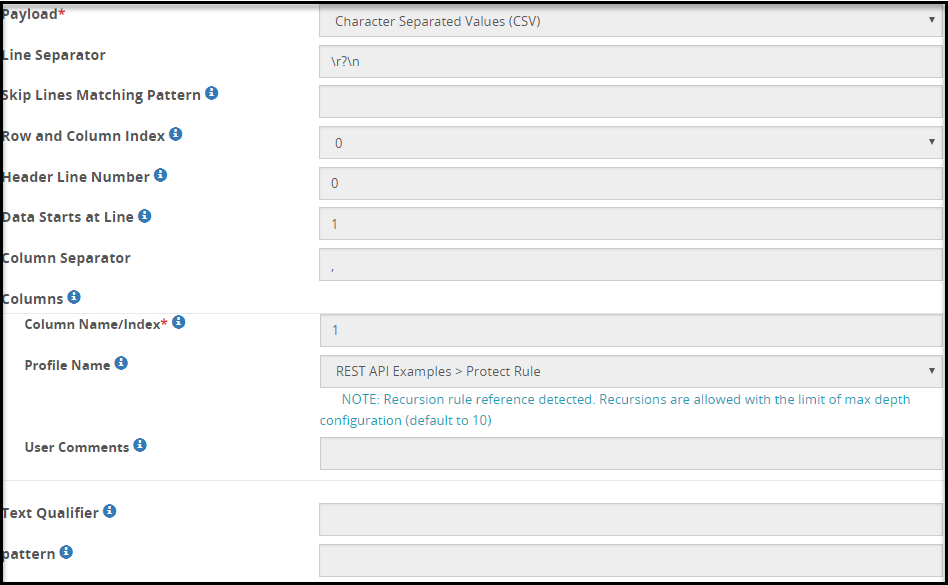The width and height of the screenshot is (948, 585).
Task: Select the Column Separator comma field
Action: coord(630,264)
